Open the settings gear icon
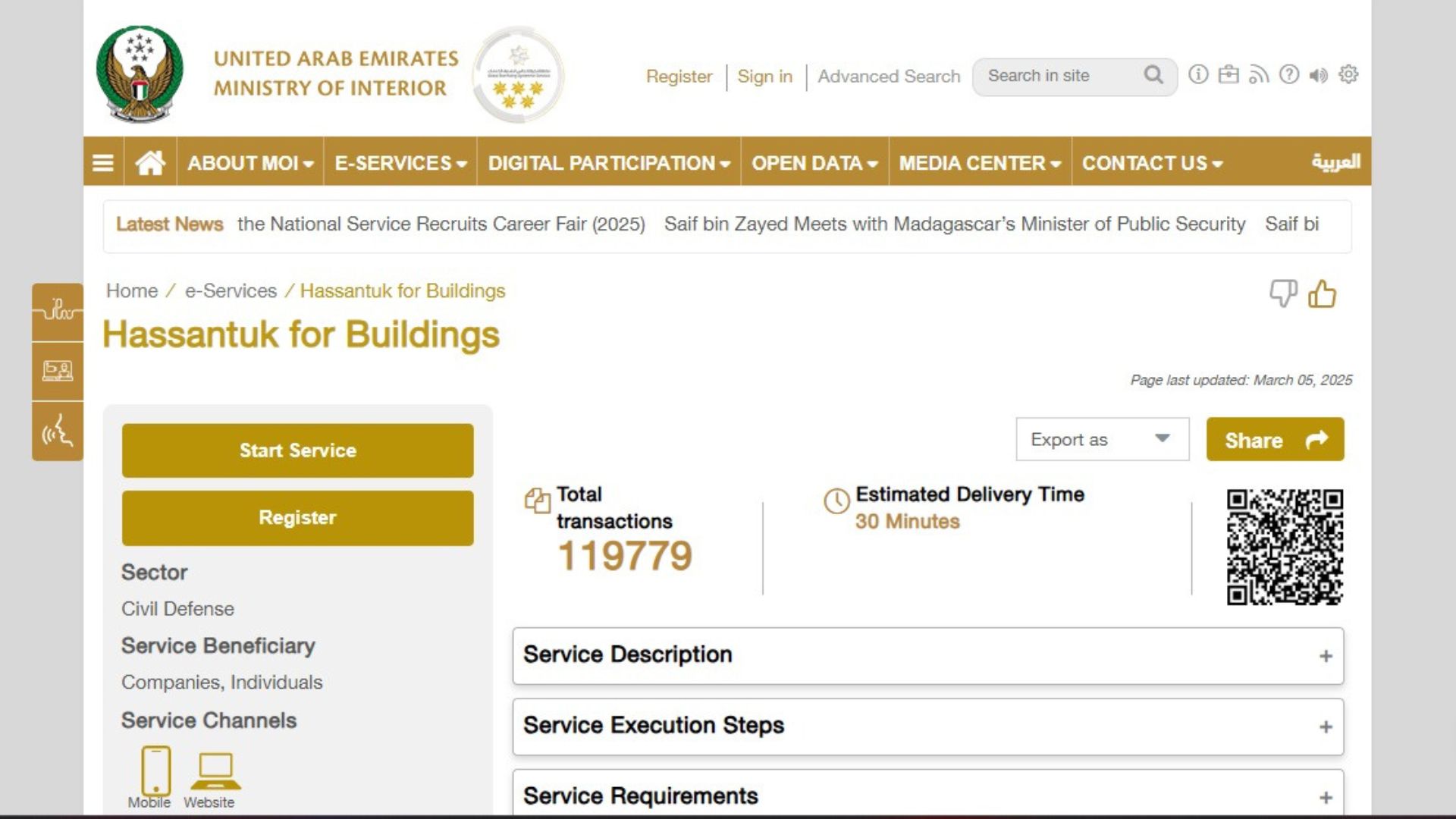 click(1348, 74)
